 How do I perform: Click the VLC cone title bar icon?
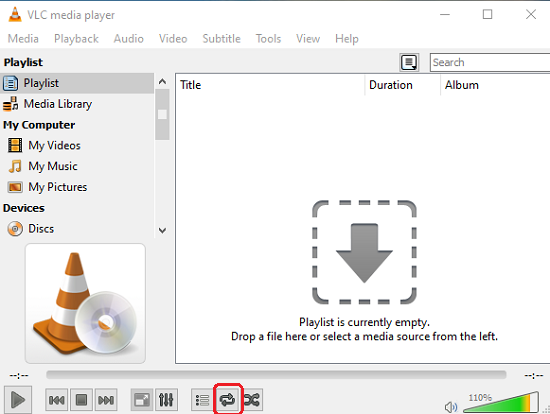(x=15, y=14)
